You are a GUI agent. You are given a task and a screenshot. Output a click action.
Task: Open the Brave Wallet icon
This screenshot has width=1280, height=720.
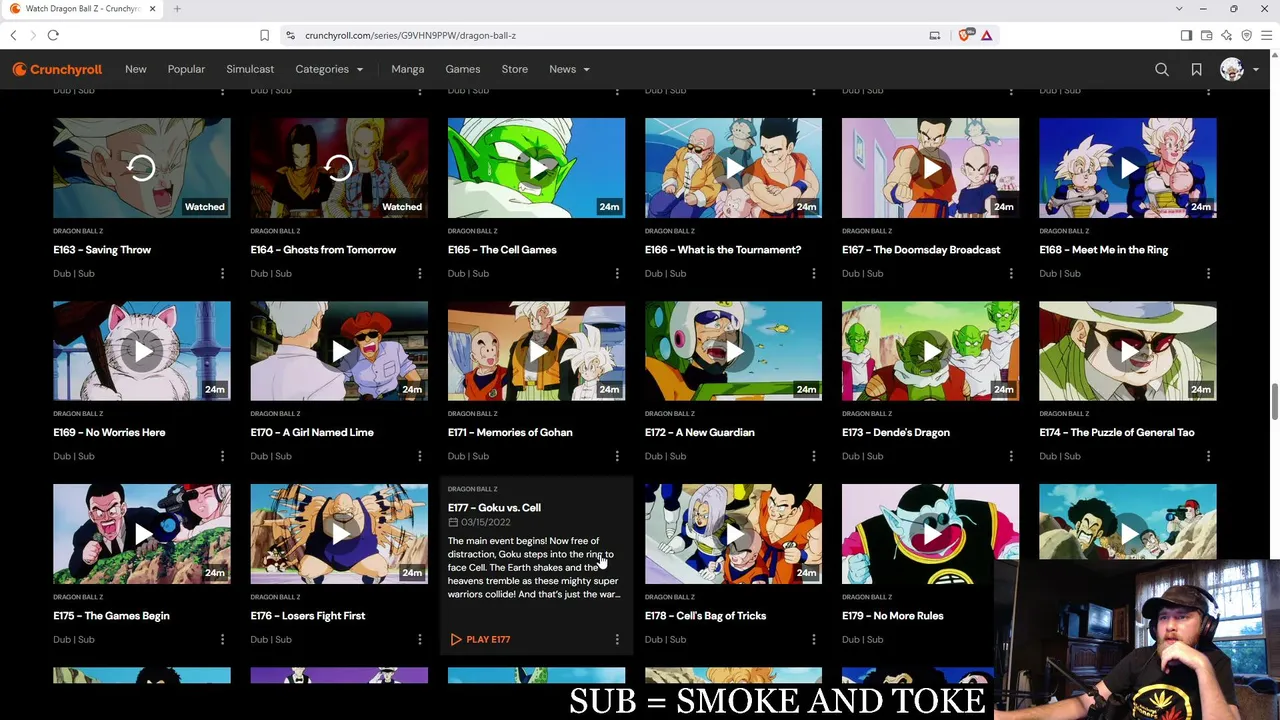(1206, 35)
